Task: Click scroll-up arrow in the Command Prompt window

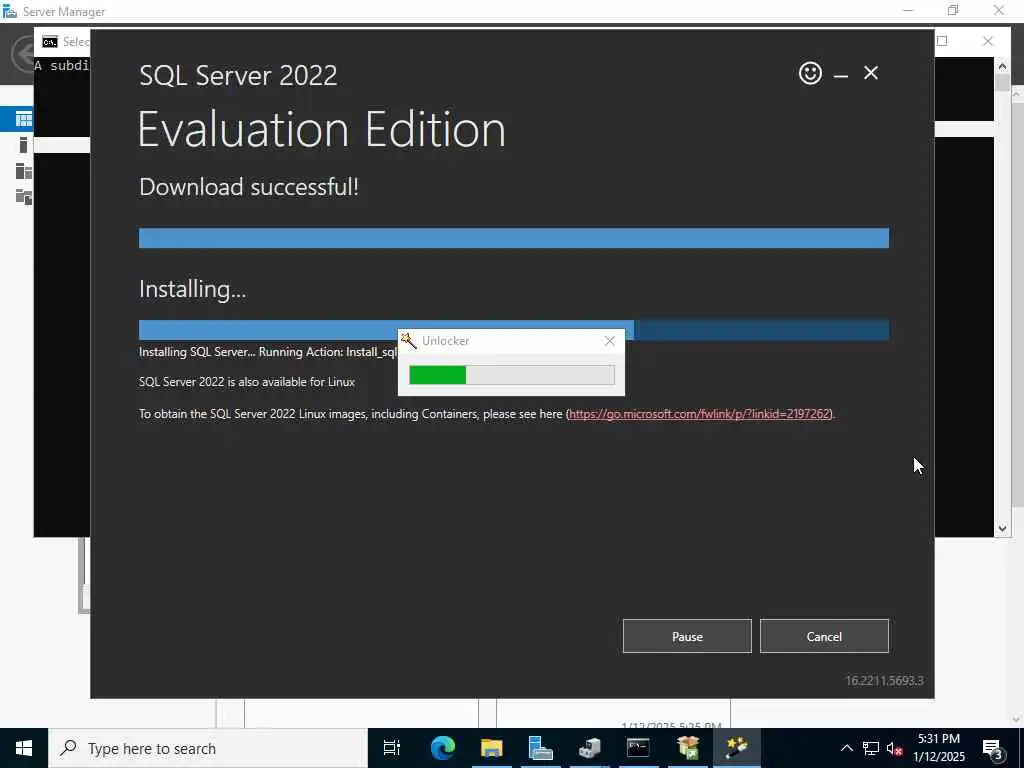Action: [x=1002, y=65]
